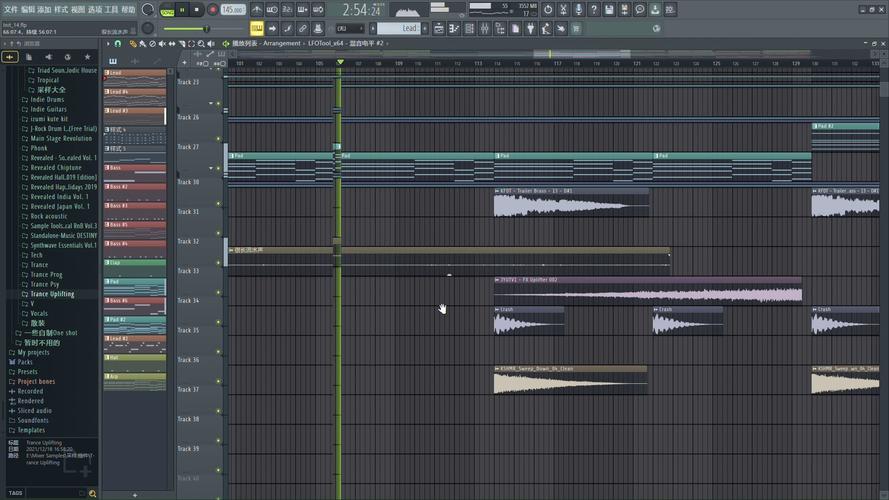Toggle overdub recording mode icon
889x500 pixels.
[303, 10]
